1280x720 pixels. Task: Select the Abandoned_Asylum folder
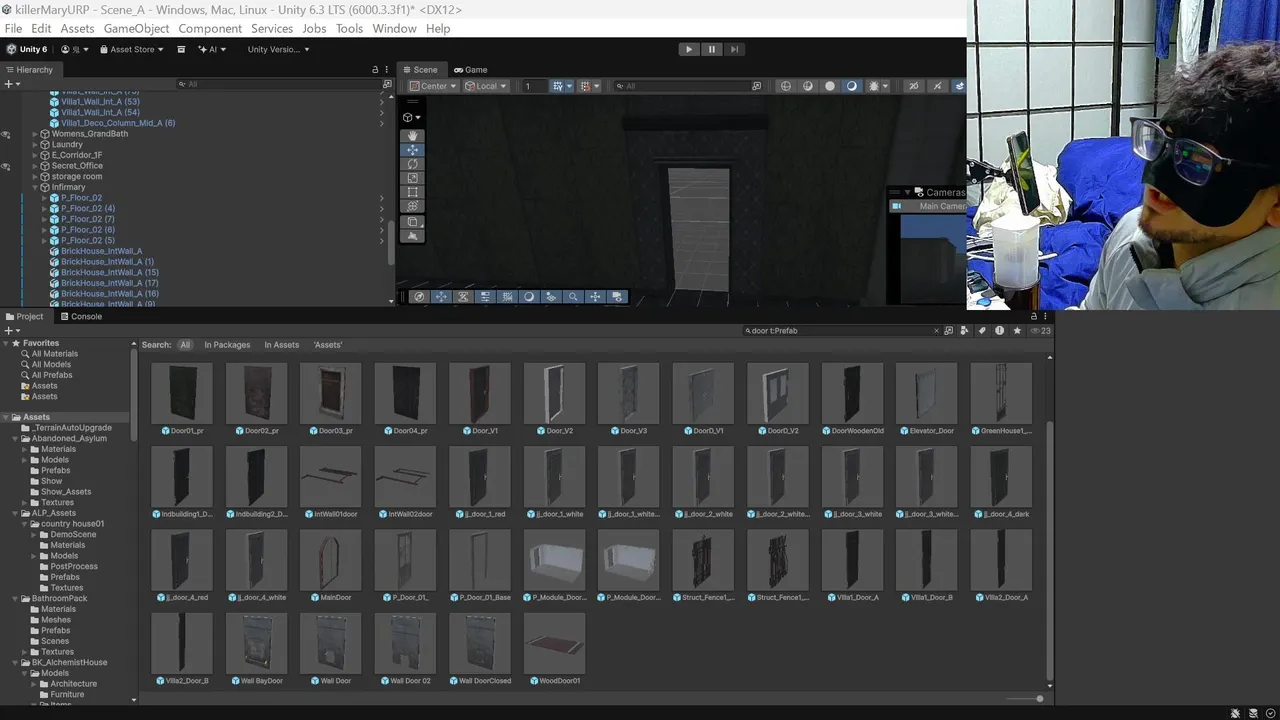pos(69,438)
